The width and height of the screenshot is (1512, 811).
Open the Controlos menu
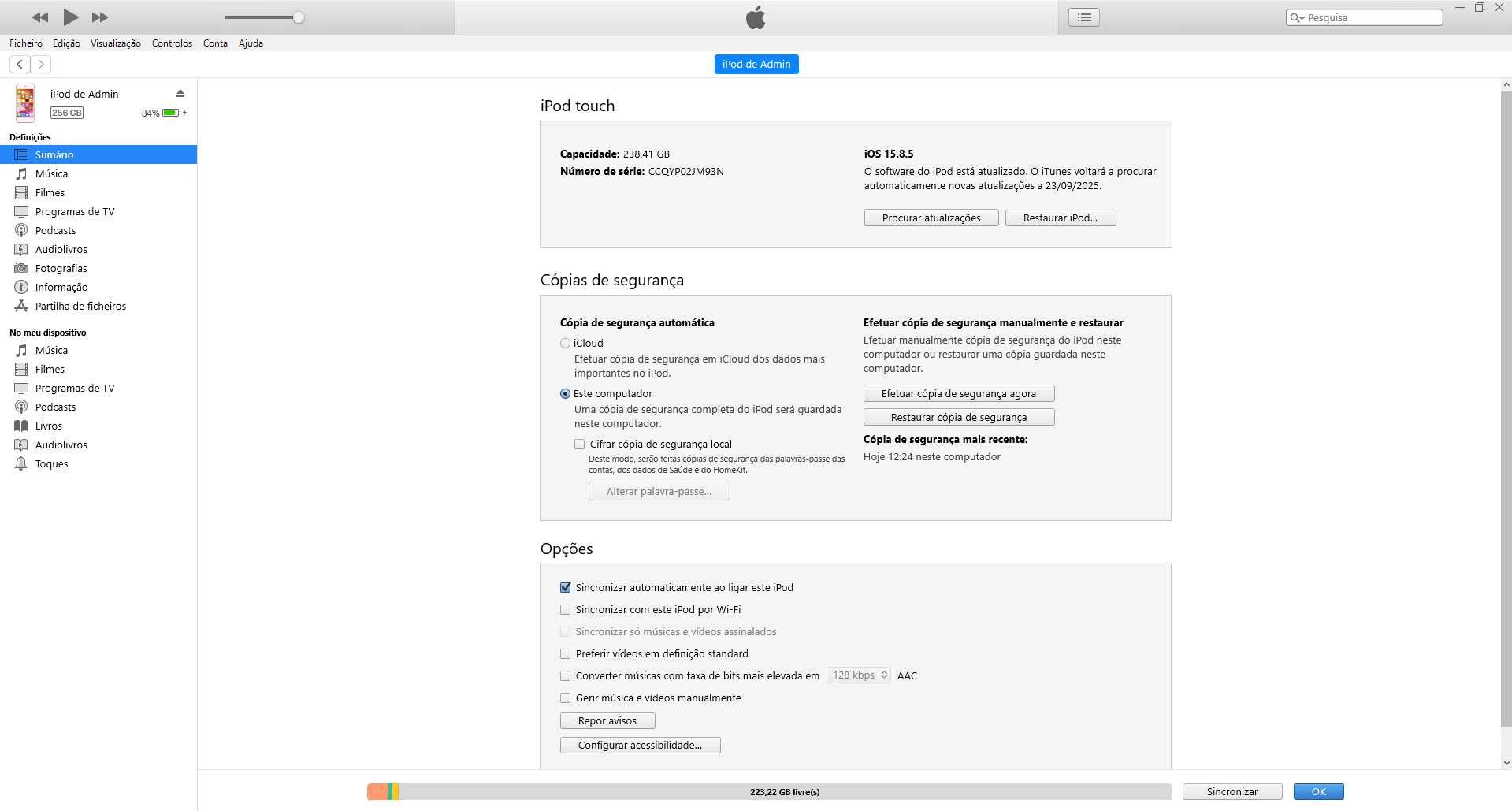click(172, 43)
